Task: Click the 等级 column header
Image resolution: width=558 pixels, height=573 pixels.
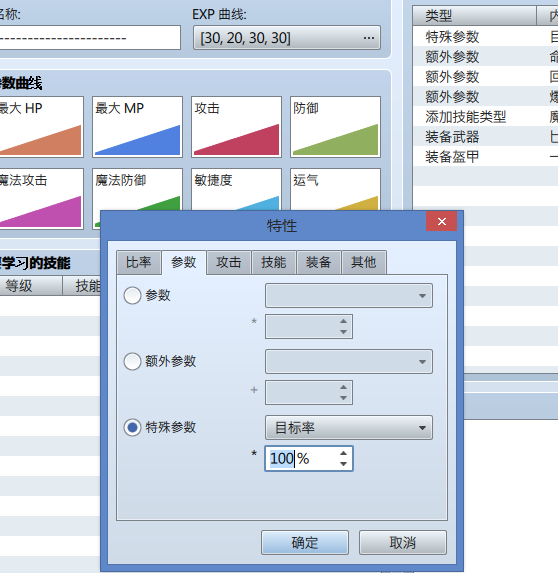Action: 31,286
